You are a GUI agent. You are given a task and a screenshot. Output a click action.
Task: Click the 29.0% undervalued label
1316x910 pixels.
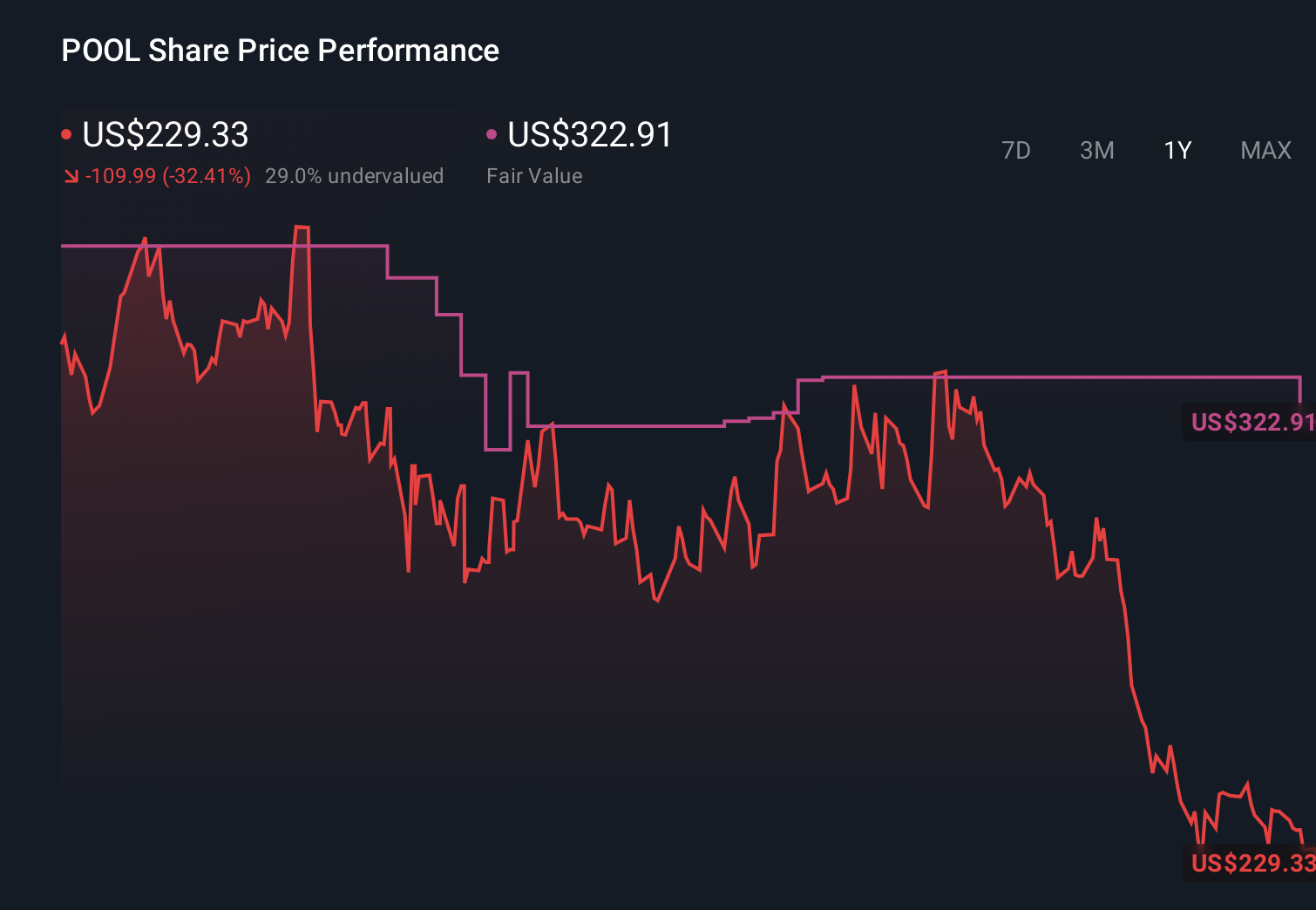pyautogui.click(x=355, y=175)
